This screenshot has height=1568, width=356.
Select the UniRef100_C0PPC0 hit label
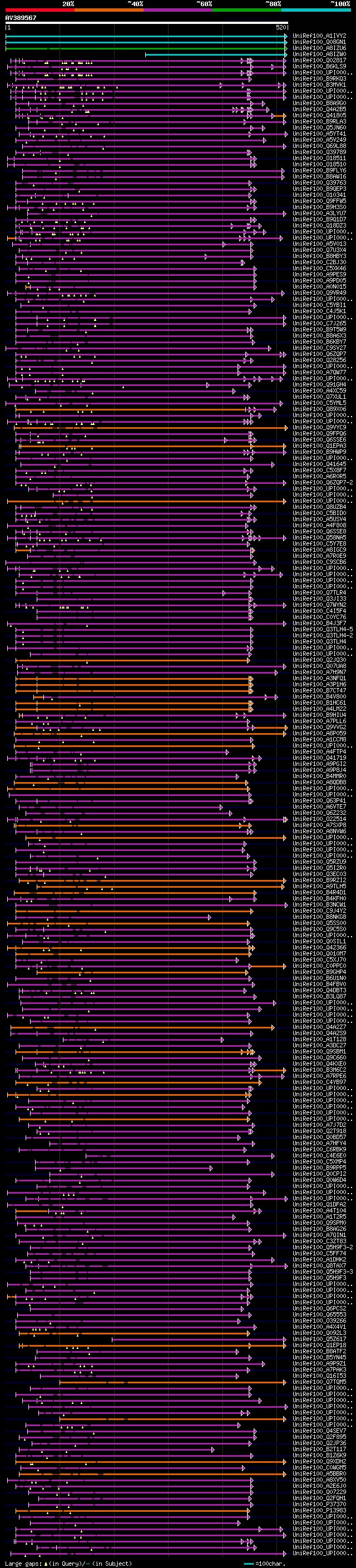tap(319, 966)
